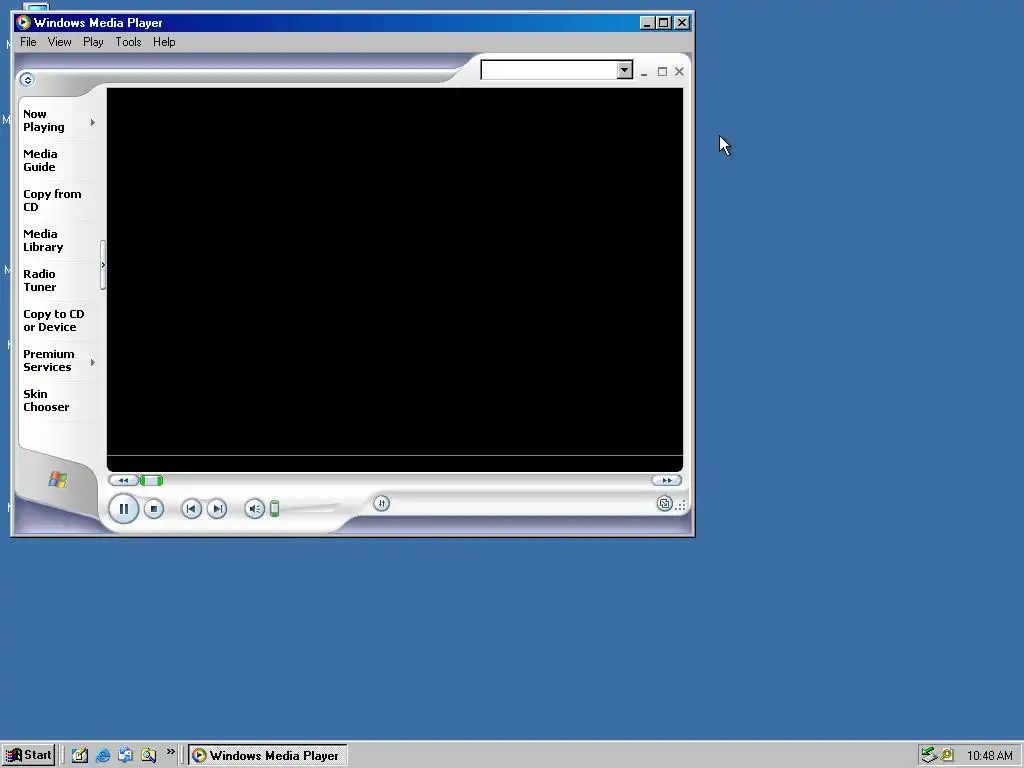Image resolution: width=1024 pixels, height=768 pixels.
Task: Launch Outlook Express from Quick Launch
Action: click(x=125, y=756)
